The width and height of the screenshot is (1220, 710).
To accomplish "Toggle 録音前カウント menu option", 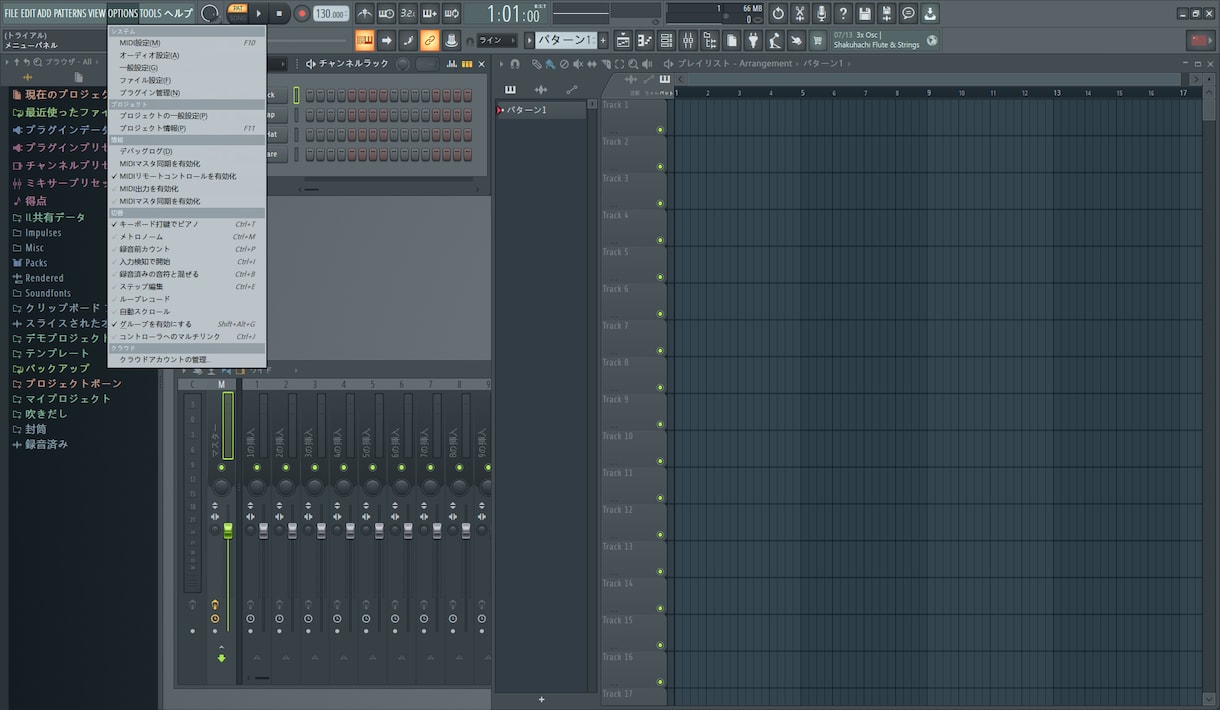I will click(x=187, y=249).
